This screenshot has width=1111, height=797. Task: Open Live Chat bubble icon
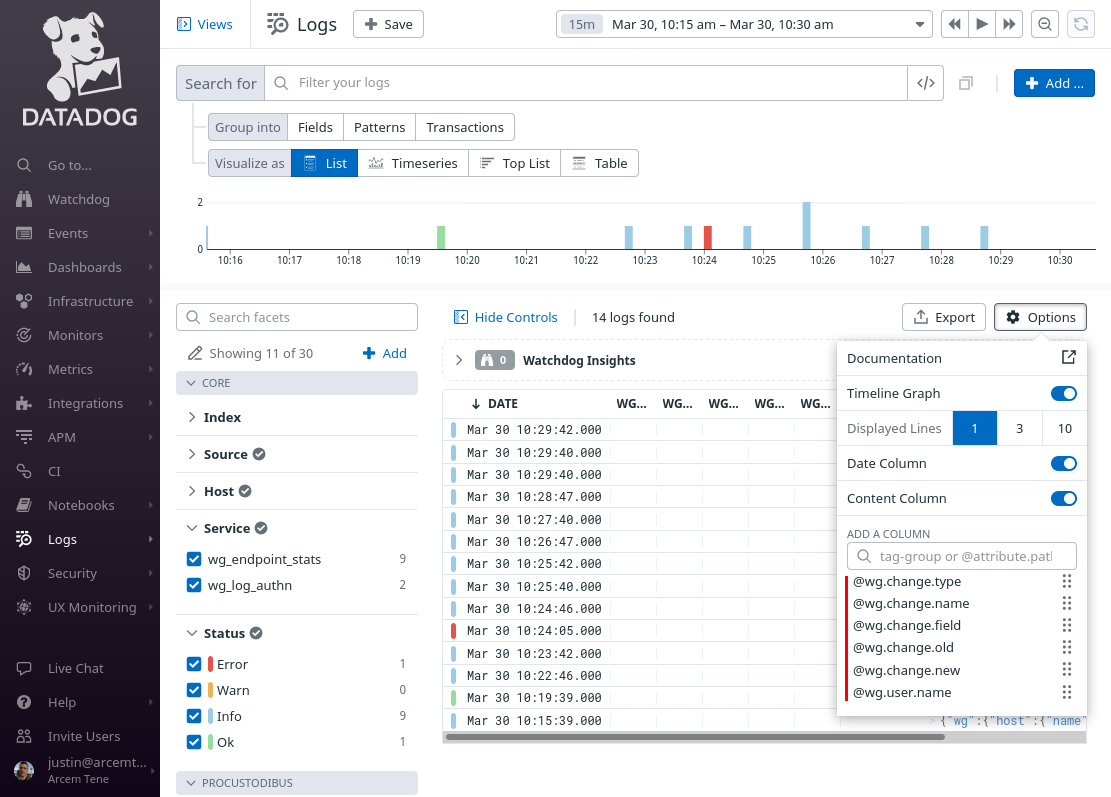click(x=24, y=668)
